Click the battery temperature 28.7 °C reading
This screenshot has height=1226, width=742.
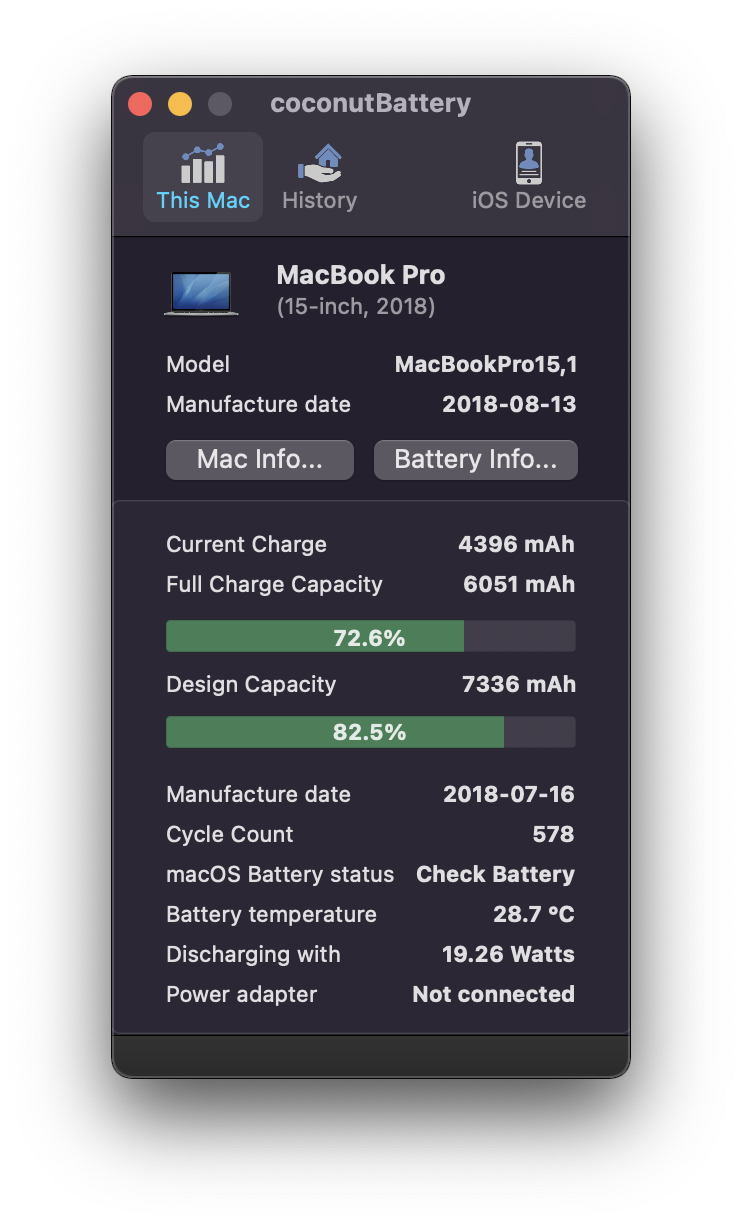click(533, 914)
